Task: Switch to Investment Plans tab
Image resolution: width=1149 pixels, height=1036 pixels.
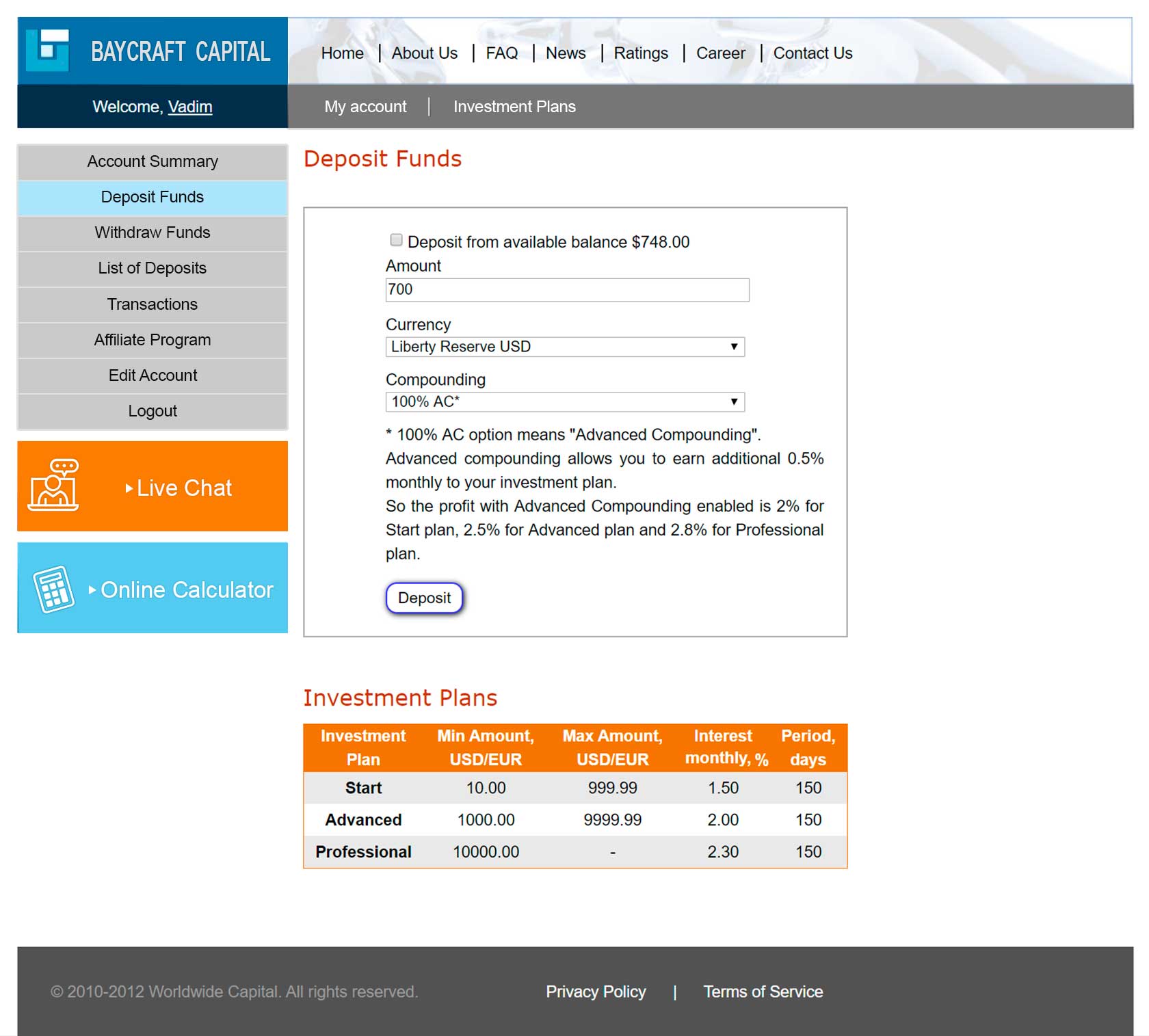Action: pos(514,107)
